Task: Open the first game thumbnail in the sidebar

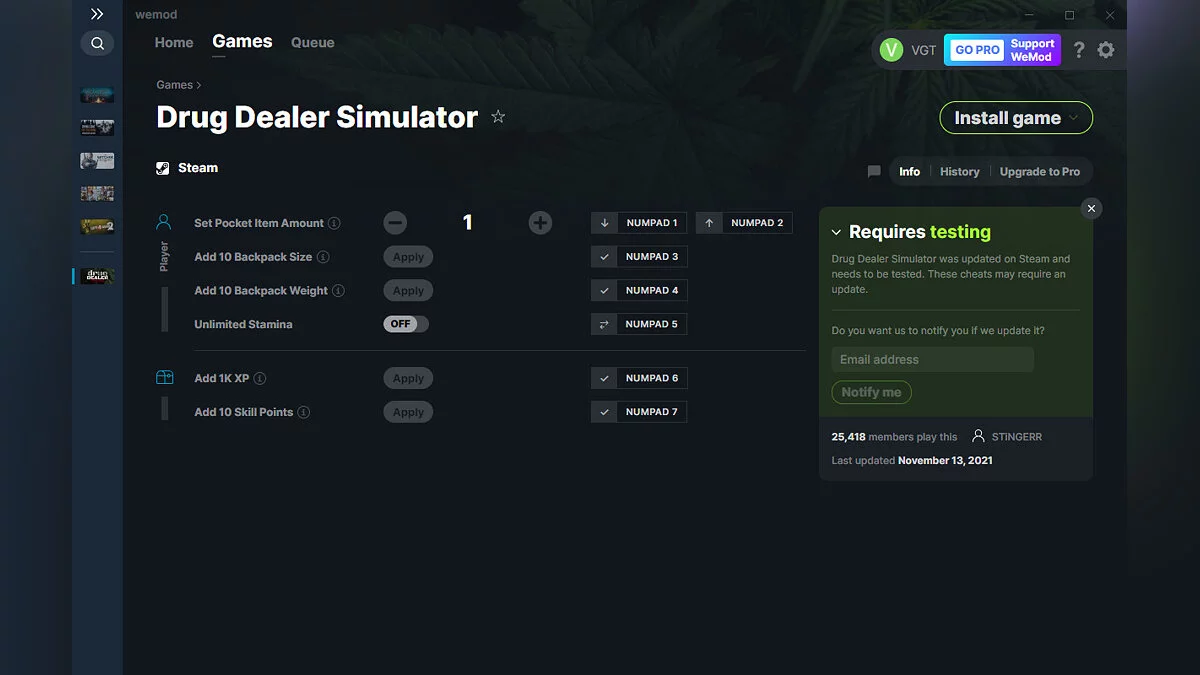Action: [x=97, y=95]
